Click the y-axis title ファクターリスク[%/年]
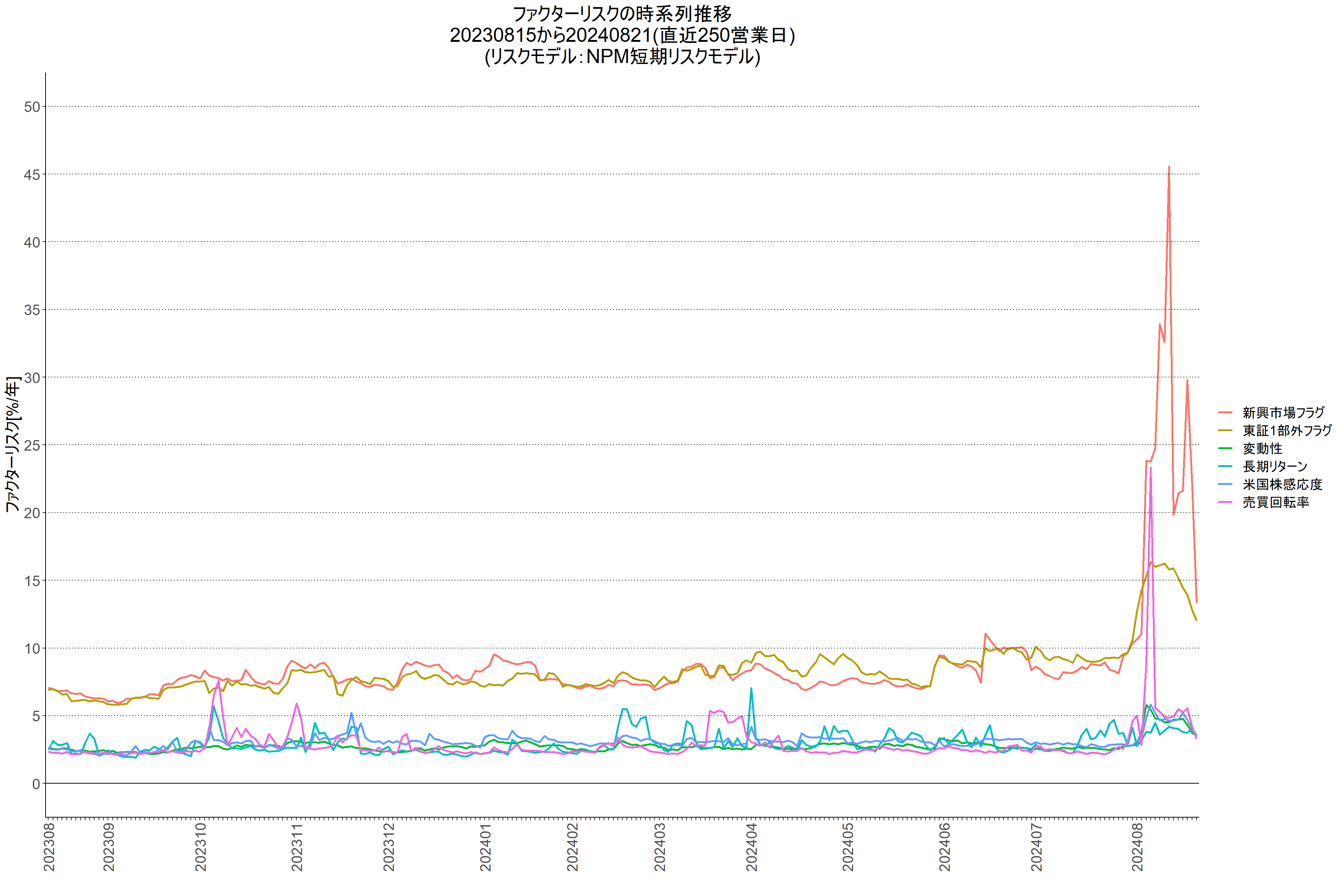This screenshot has height=896, width=1344. pyautogui.click(x=13, y=444)
